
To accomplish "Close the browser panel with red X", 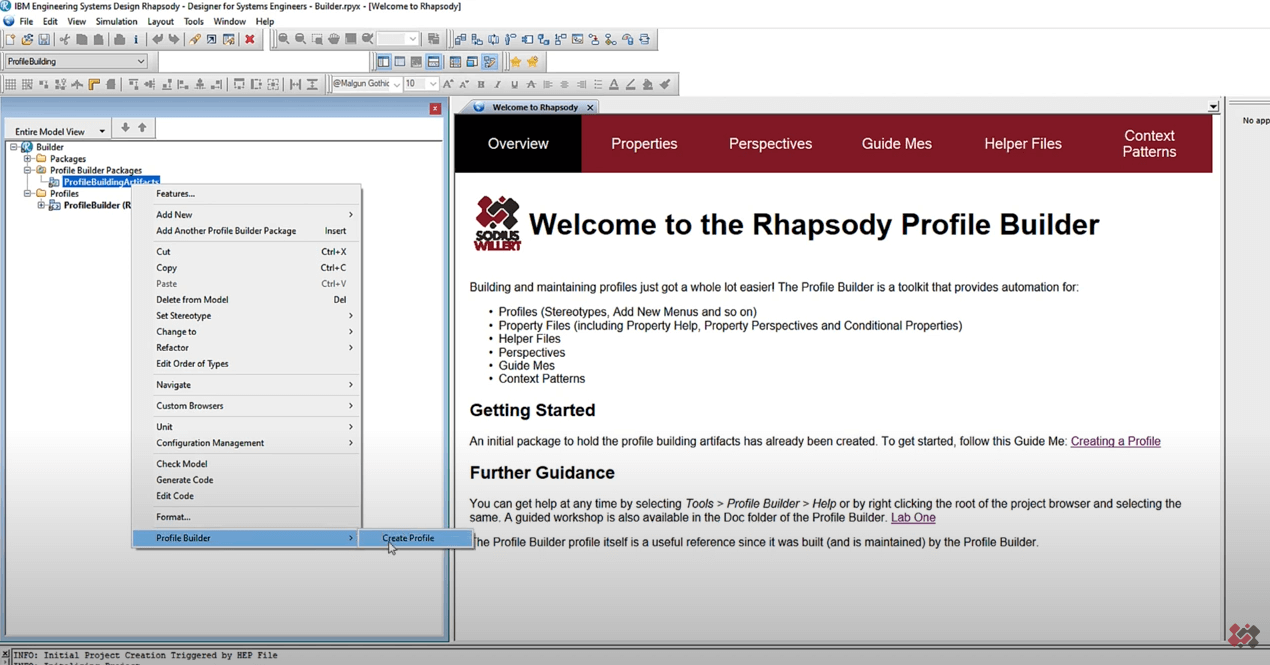I will [x=435, y=108].
